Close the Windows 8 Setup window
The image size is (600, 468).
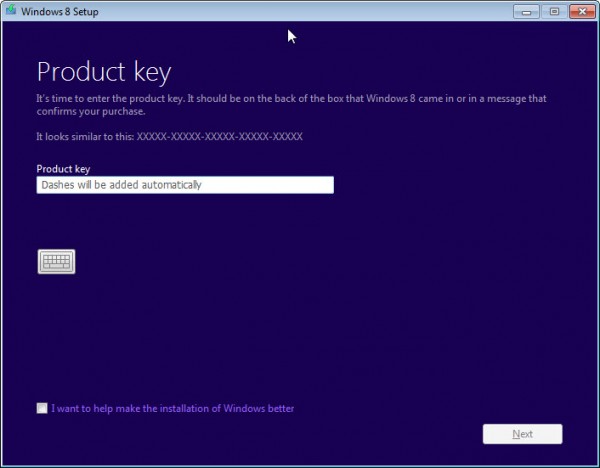[x=582, y=12]
